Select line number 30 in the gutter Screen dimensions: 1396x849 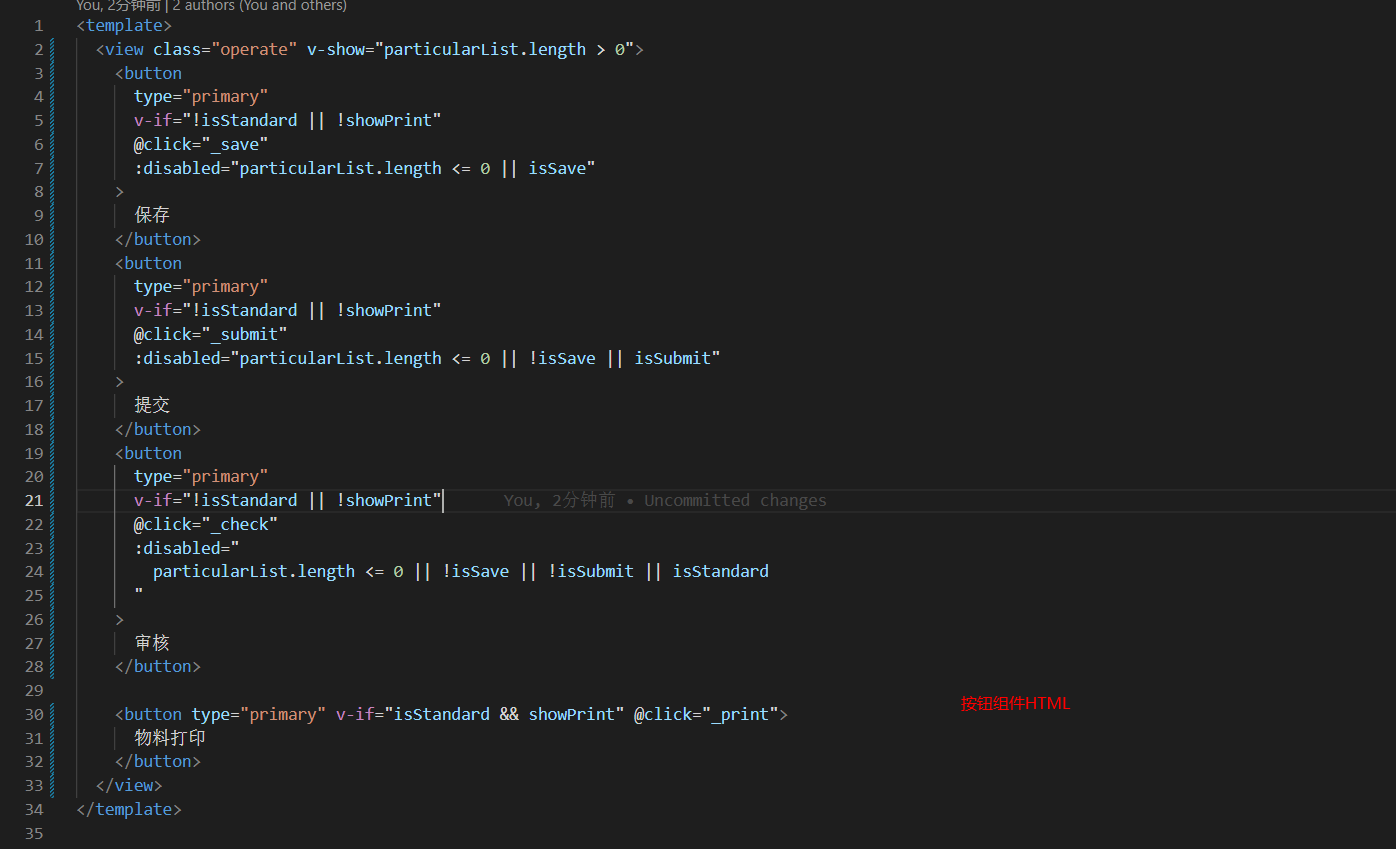pyautogui.click(x=34, y=714)
